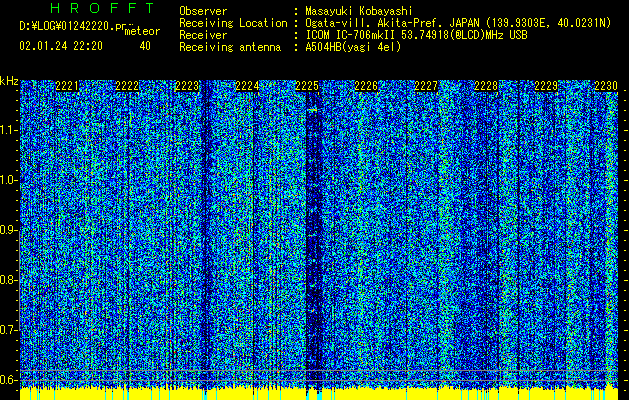Click the 2230 time marker
Screen dimensions: 629x400
606,86
